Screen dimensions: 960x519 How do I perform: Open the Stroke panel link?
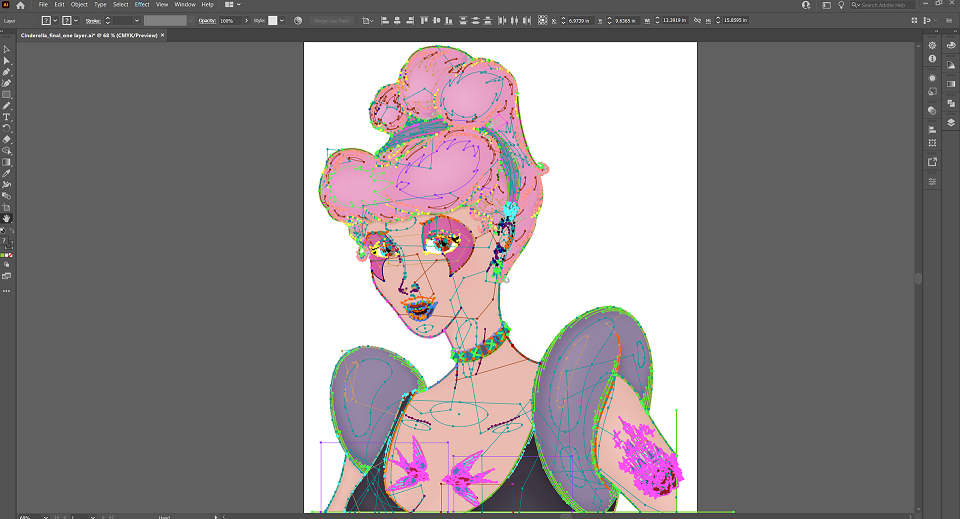click(x=93, y=21)
